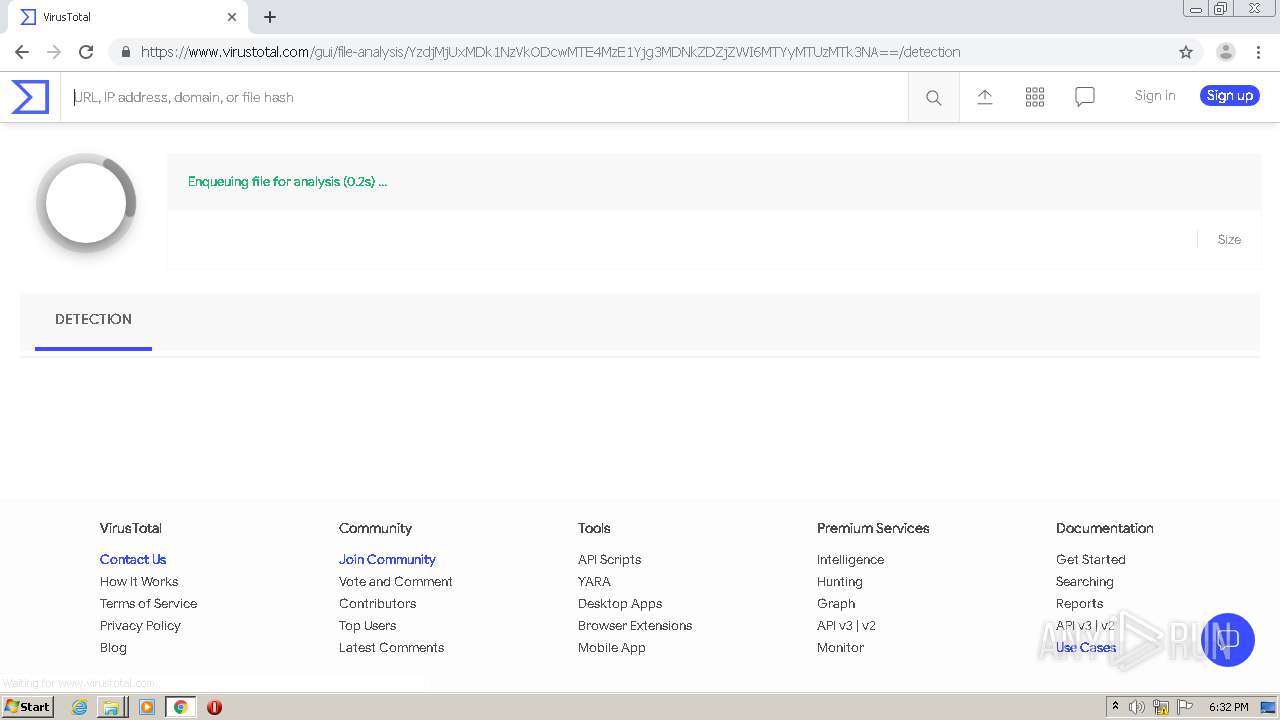Open the Chrome profile avatar
Screen dimensions: 1280x720
1226,52
